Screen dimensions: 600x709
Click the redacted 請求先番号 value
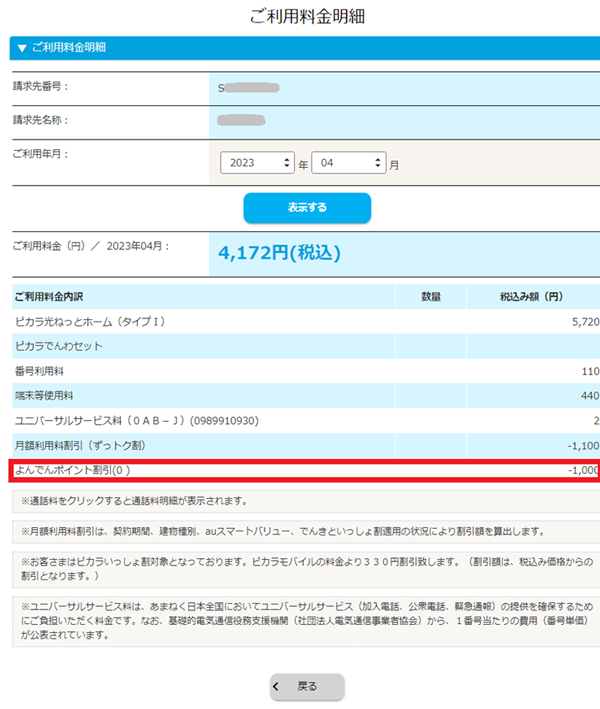point(249,87)
